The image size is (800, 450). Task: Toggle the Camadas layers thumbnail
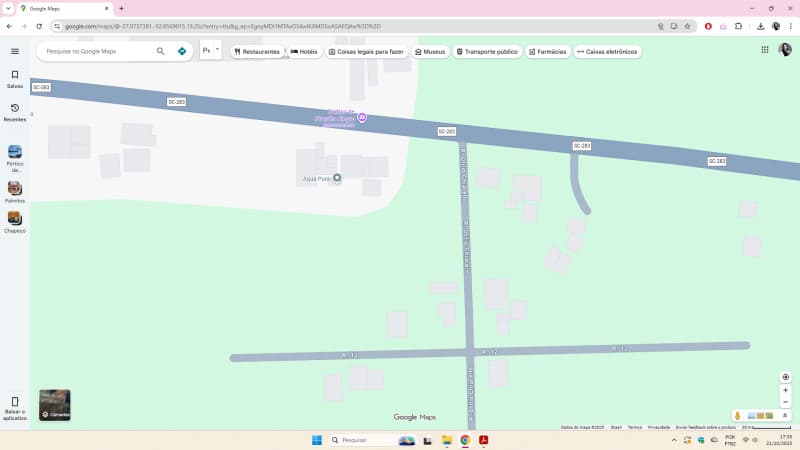pos(55,405)
